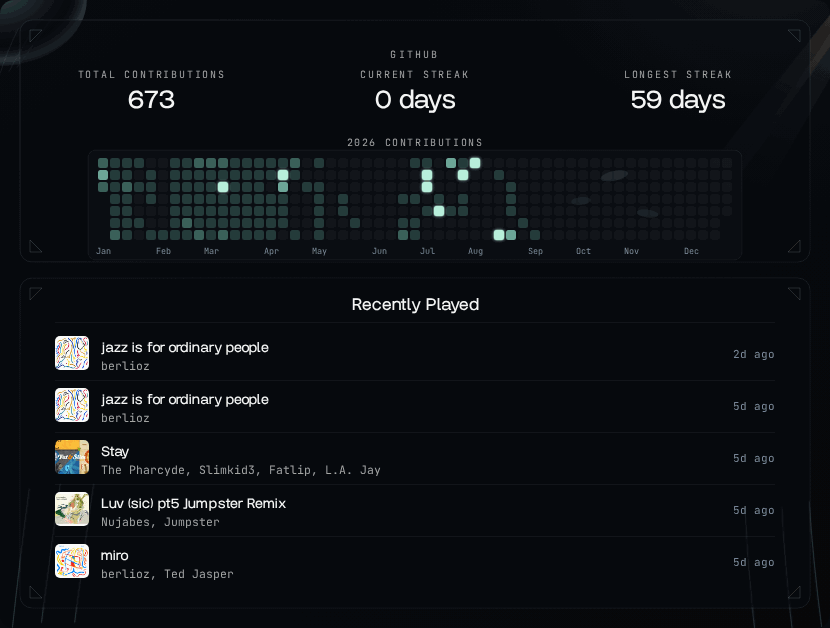Select the GITHUB heading label
The image size is (830, 628).
click(x=414, y=55)
